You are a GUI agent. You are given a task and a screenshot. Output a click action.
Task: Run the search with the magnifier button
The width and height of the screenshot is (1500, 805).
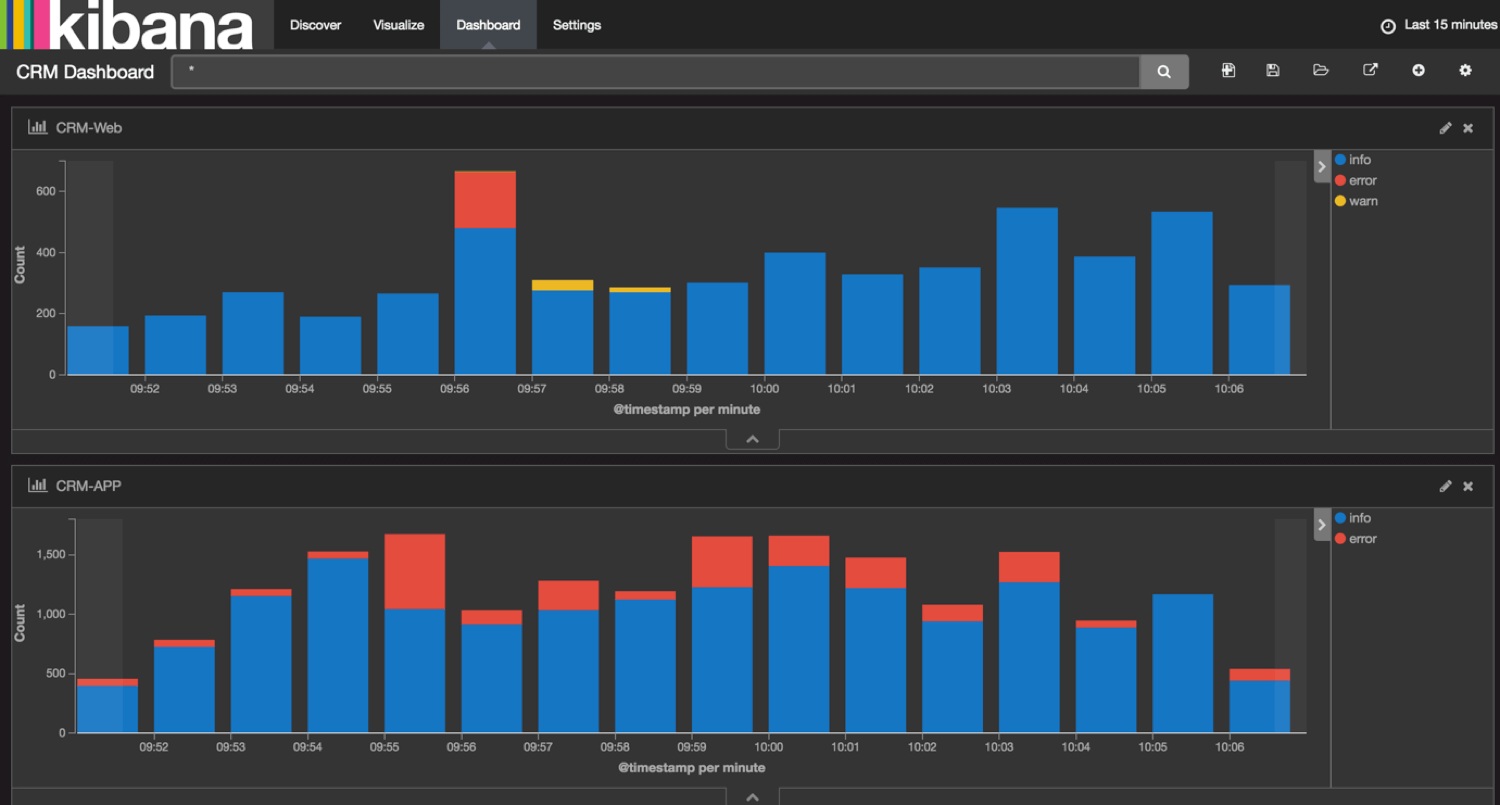coord(1164,71)
